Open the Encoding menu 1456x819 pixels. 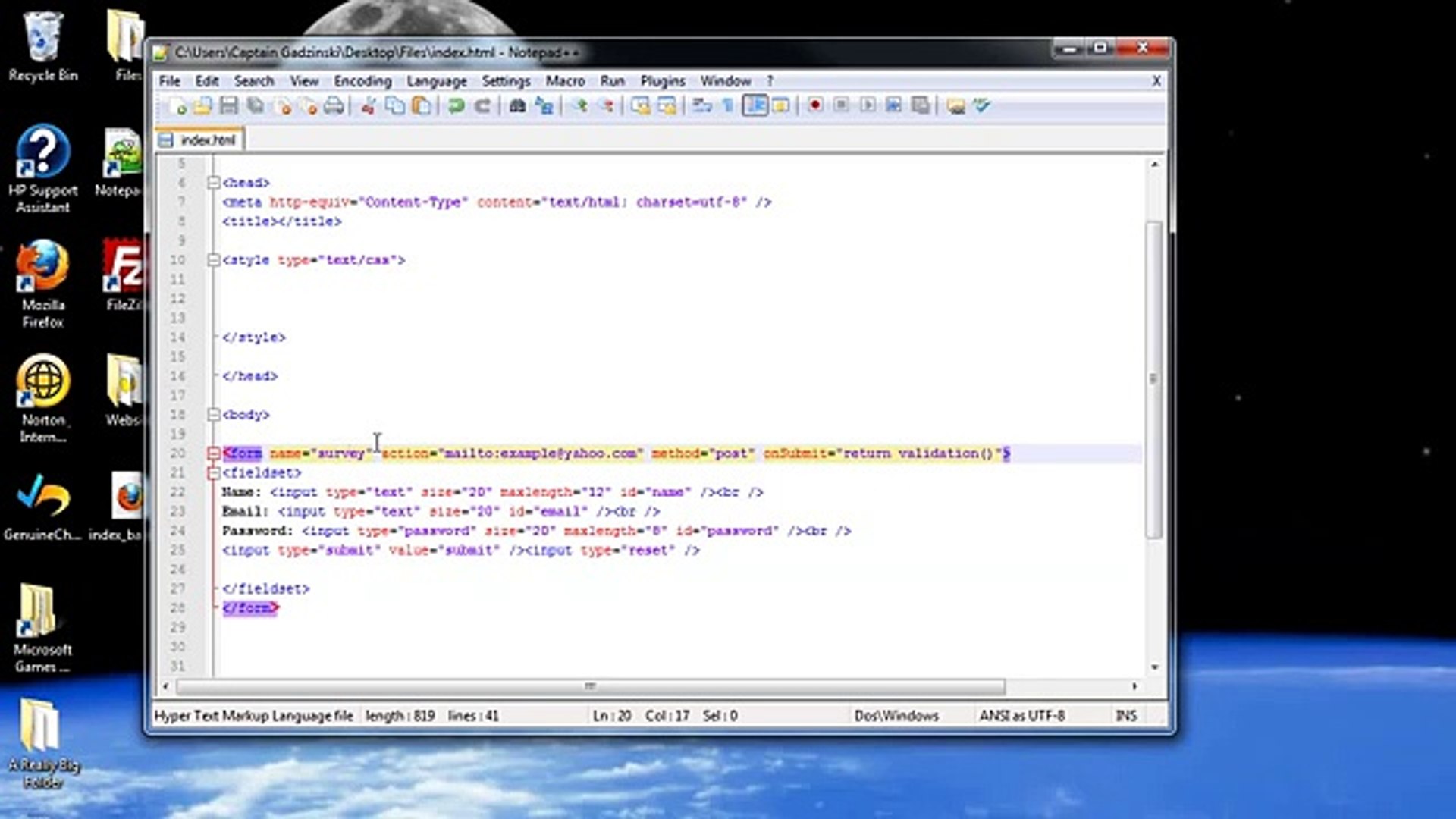click(x=363, y=81)
